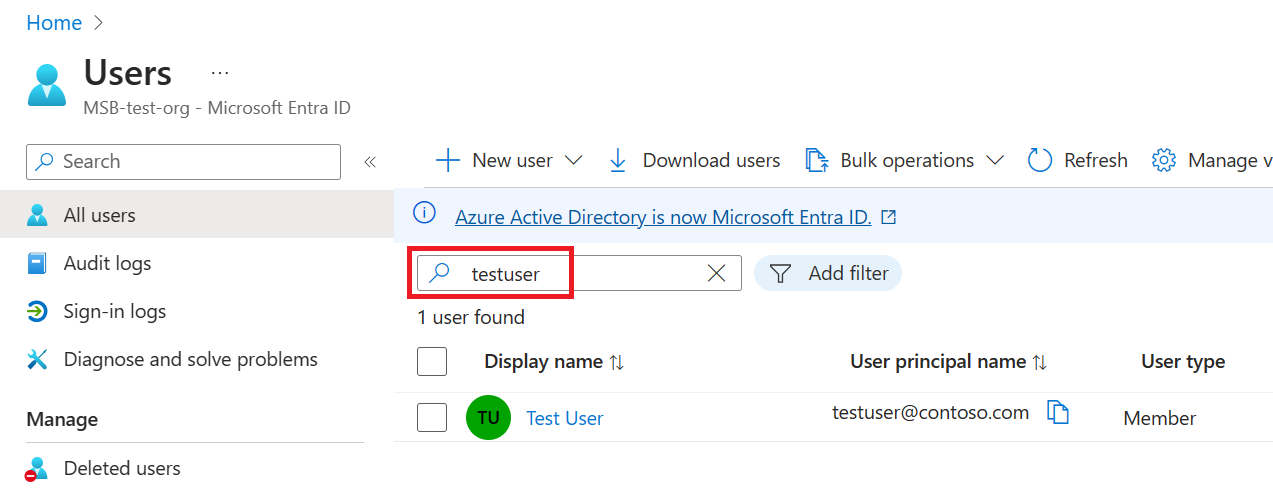The height and width of the screenshot is (500, 1273).
Task: Open Audit logs in sidebar
Action: (107, 264)
